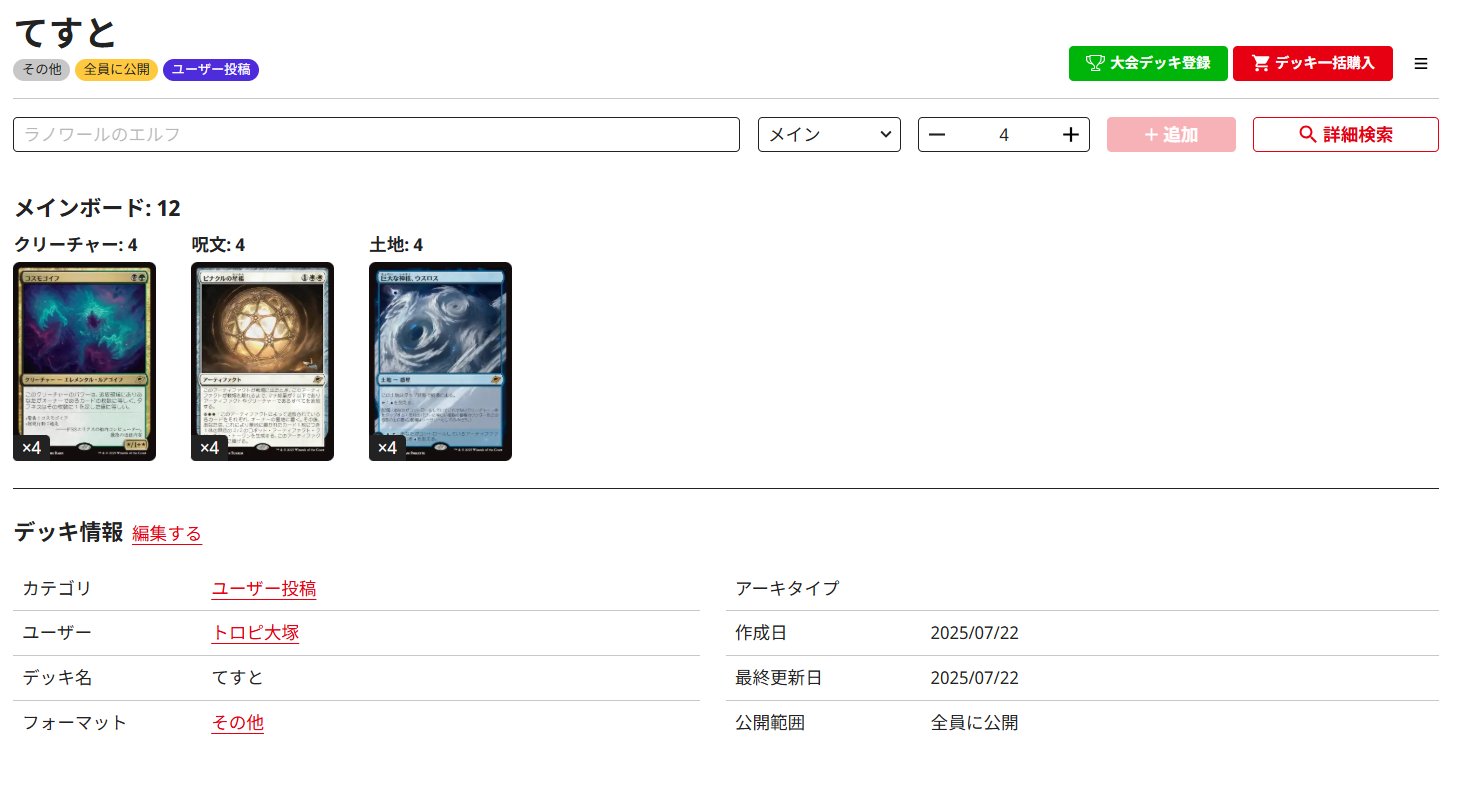Open 詳細検索 advanced search
Screen dimensions: 1467x806
pyautogui.click(x=1346, y=135)
